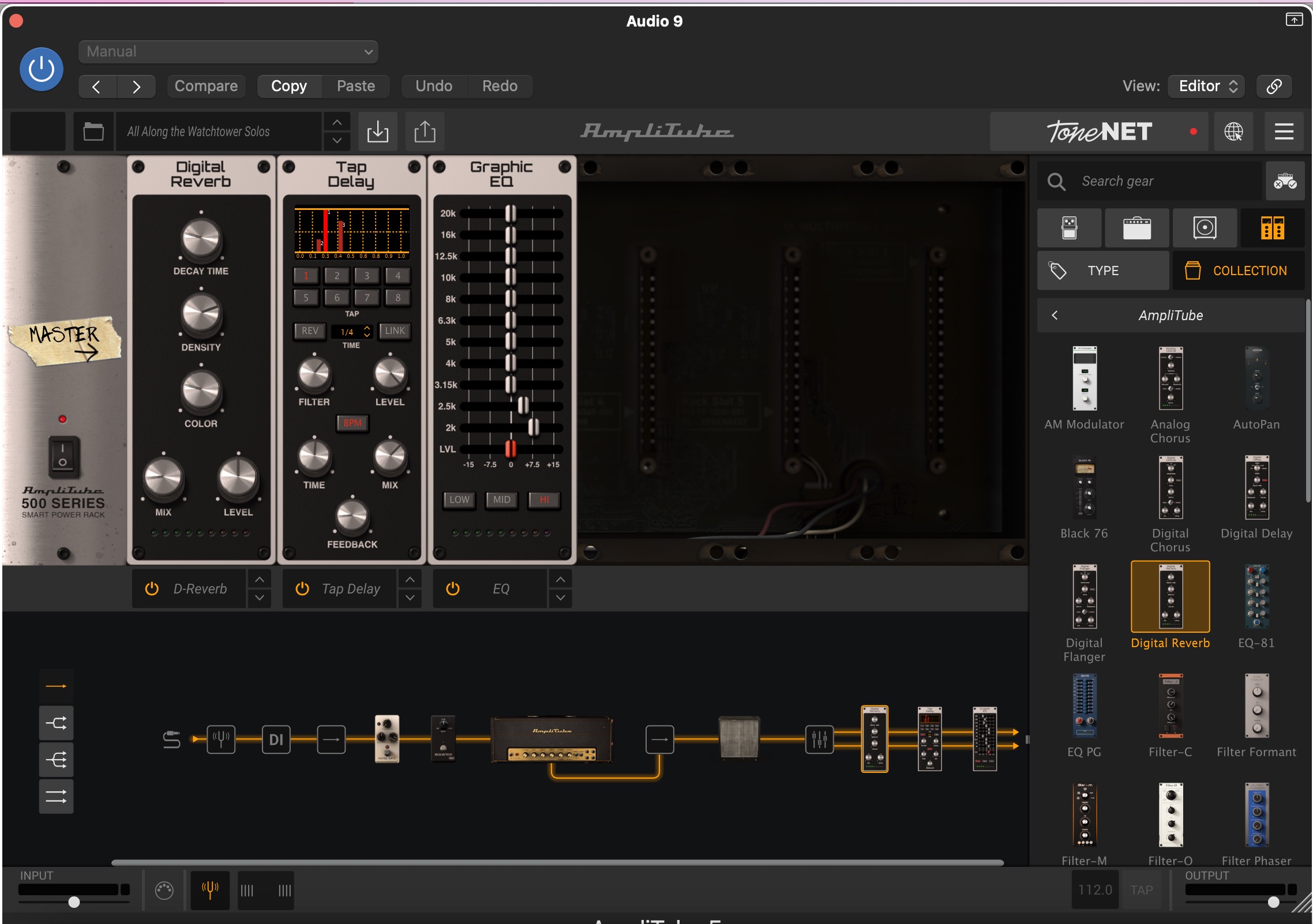Image resolution: width=1313 pixels, height=924 pixels.
Task: Select the rack effects category
Action: [1272, 228]
